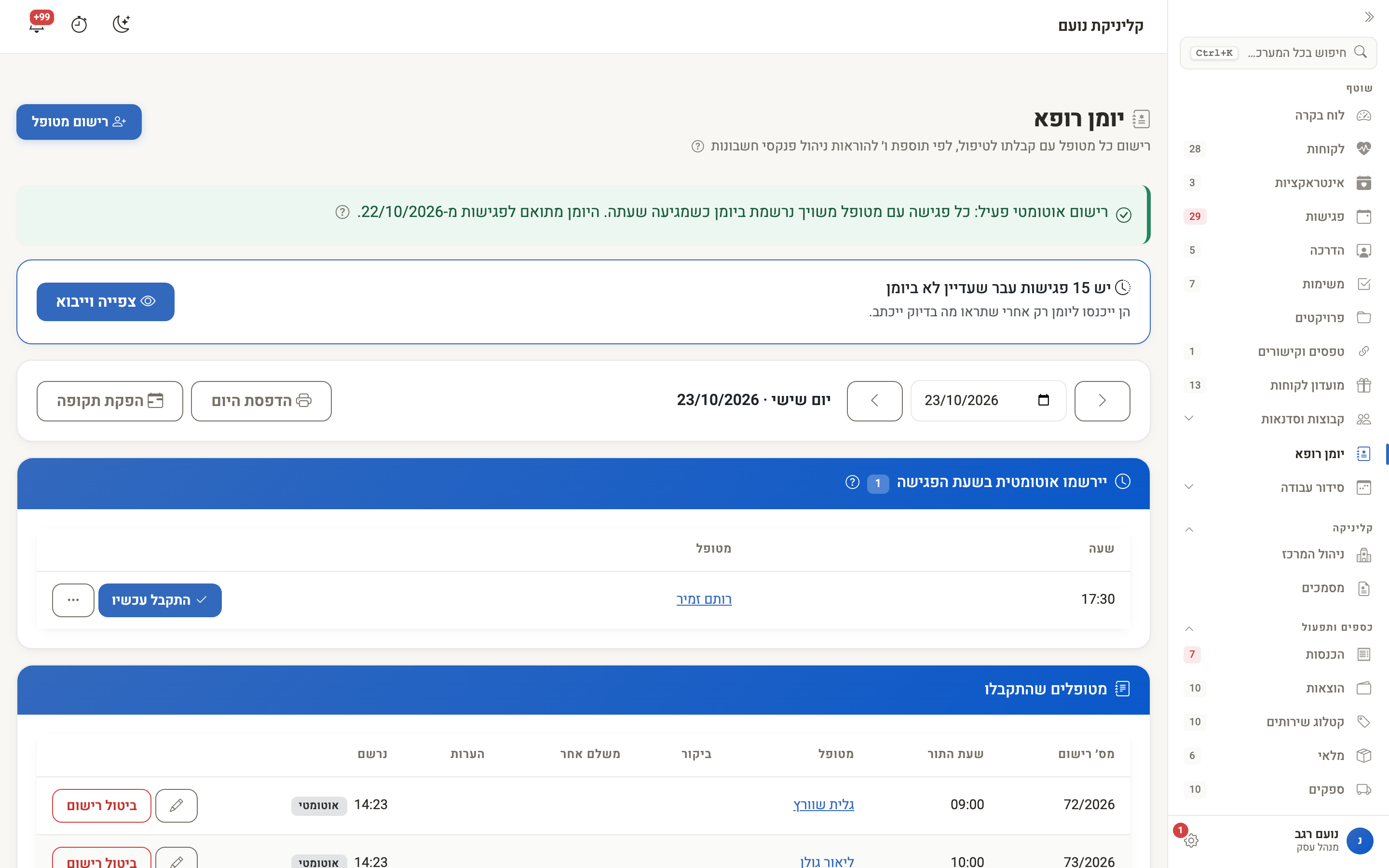Click the הוצאות wallet icon
Screen dimensions: 1389x868
click(x=1364, y=688)
